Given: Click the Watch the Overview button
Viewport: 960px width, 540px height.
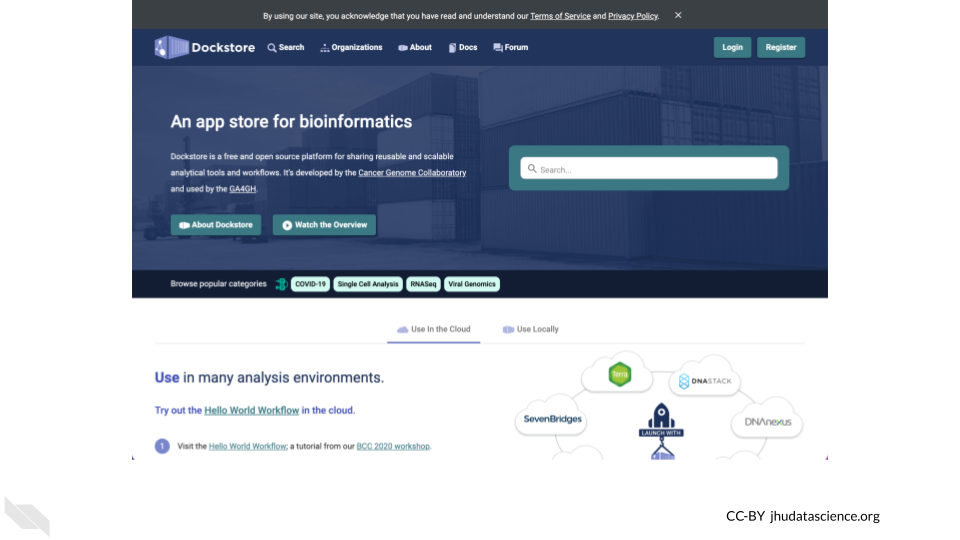Looking at the screenshot, I should pyautogui.click(x=324, y=225).
